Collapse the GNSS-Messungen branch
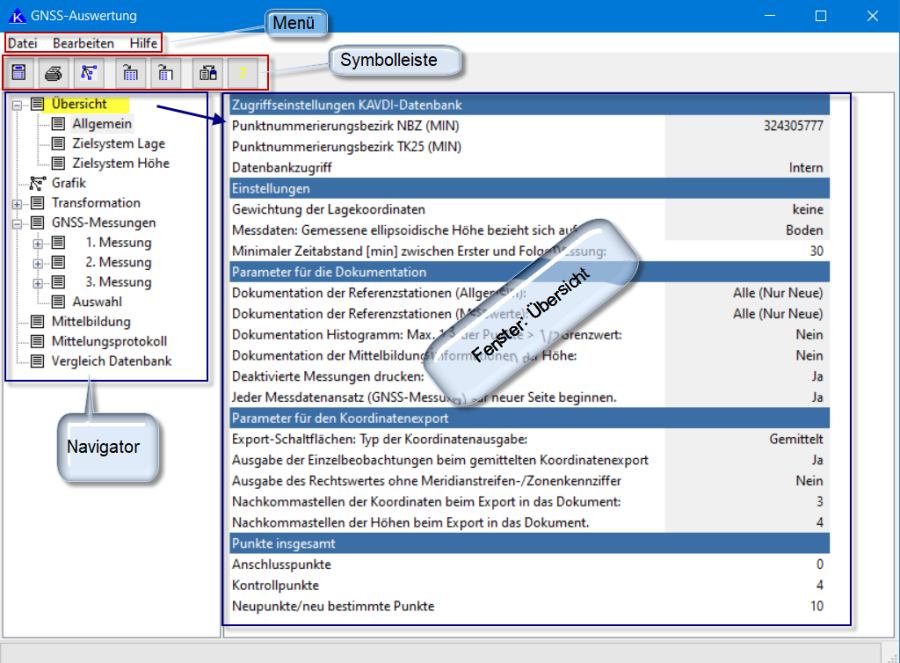Image resolution: width=900 pixels, height=663 pixels. (15, 223)
